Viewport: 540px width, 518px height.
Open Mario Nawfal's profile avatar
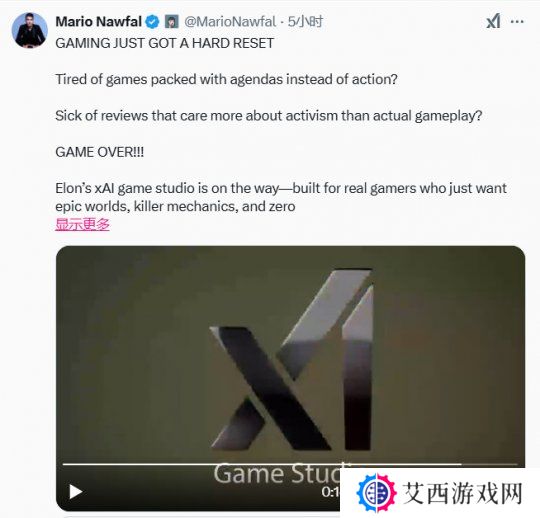point(29,30)
